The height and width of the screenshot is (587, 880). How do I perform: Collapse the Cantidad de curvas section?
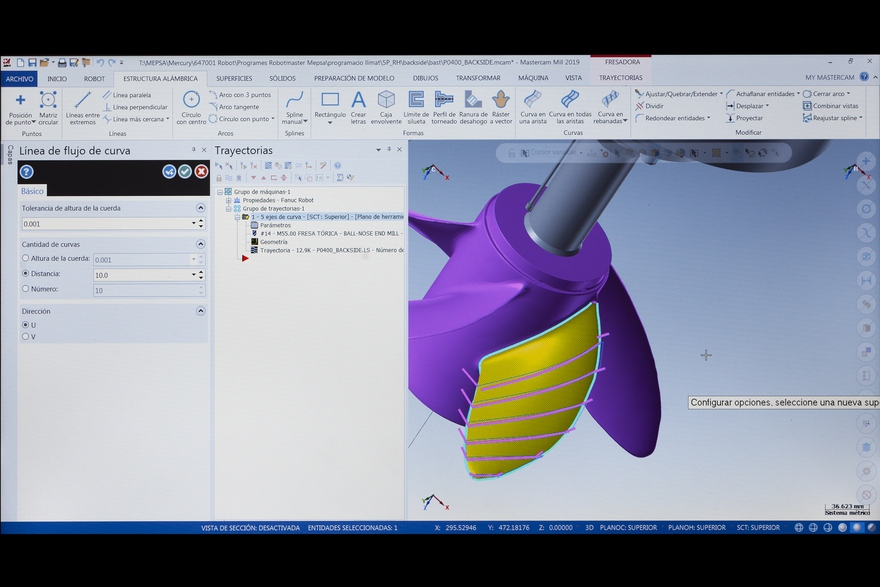[200, 244]
